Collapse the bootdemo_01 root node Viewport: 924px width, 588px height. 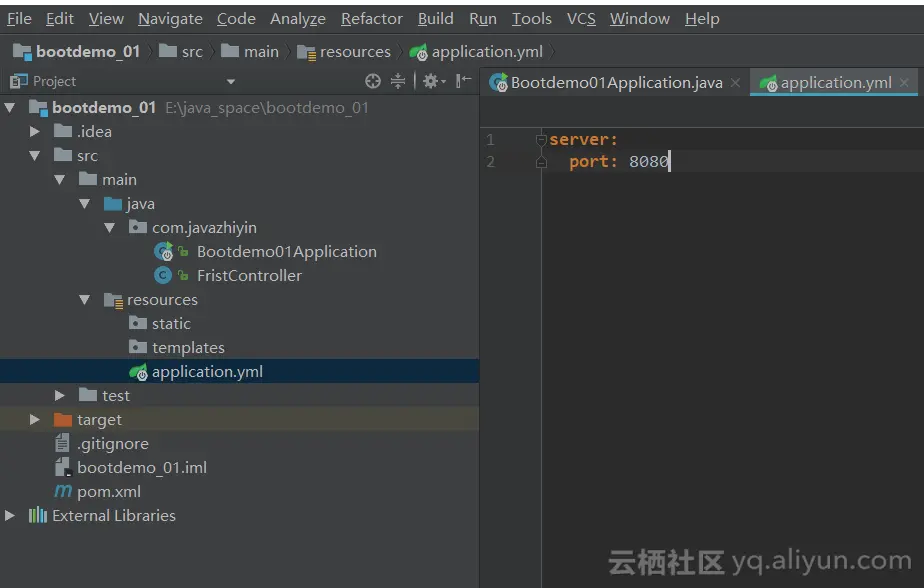10,108
